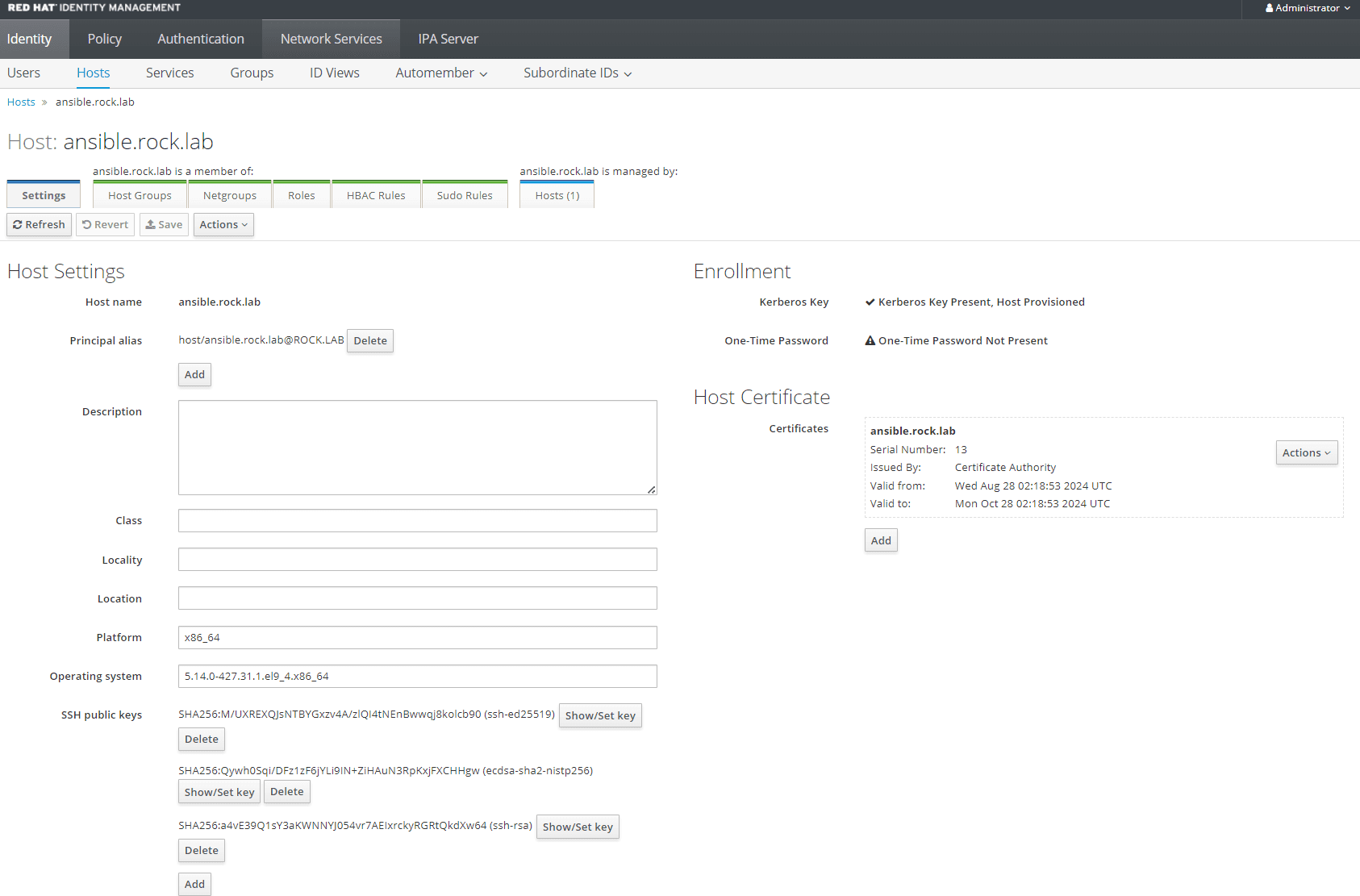Click the Locality input field

pos(418,560)
